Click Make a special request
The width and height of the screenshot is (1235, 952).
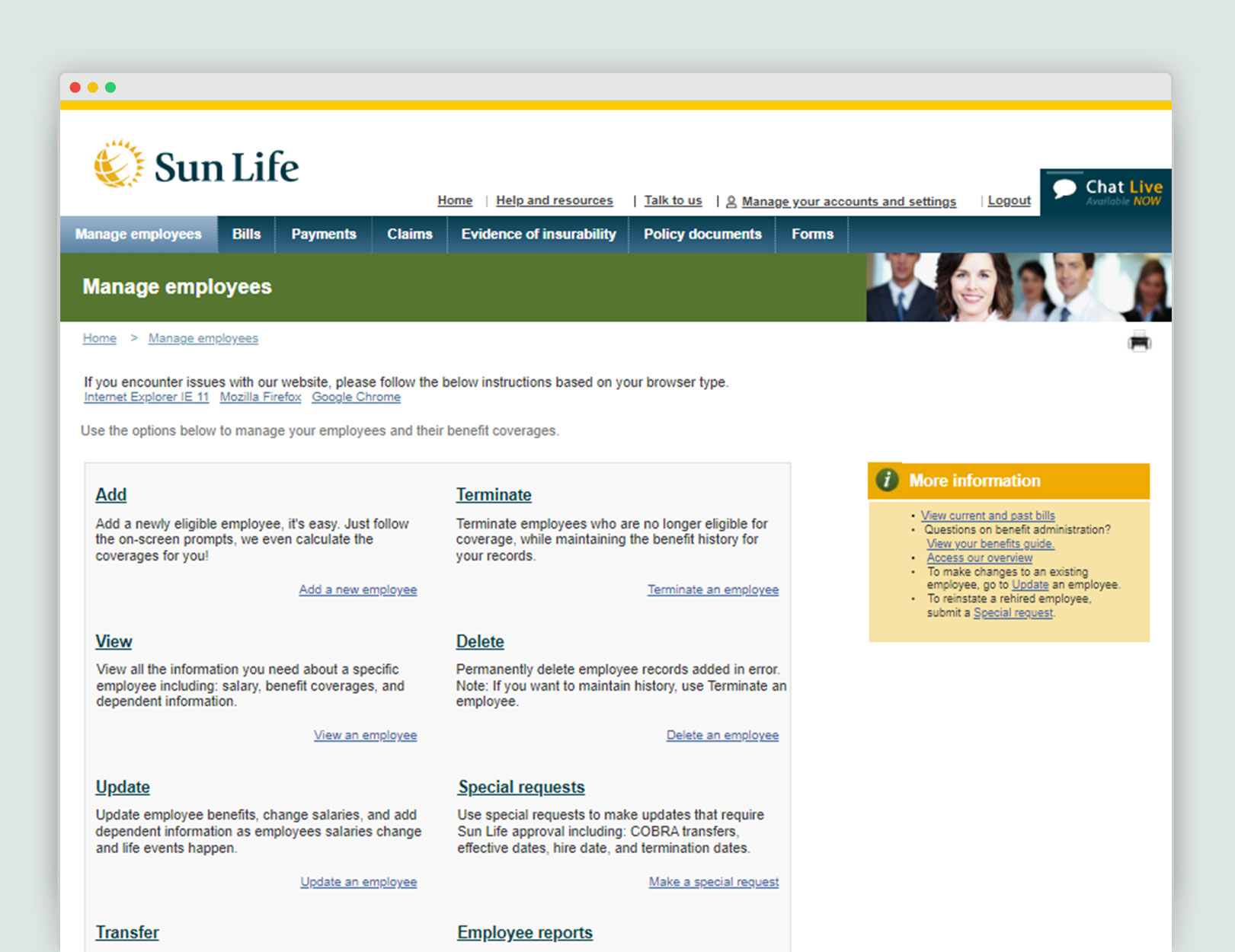(714, 881)
